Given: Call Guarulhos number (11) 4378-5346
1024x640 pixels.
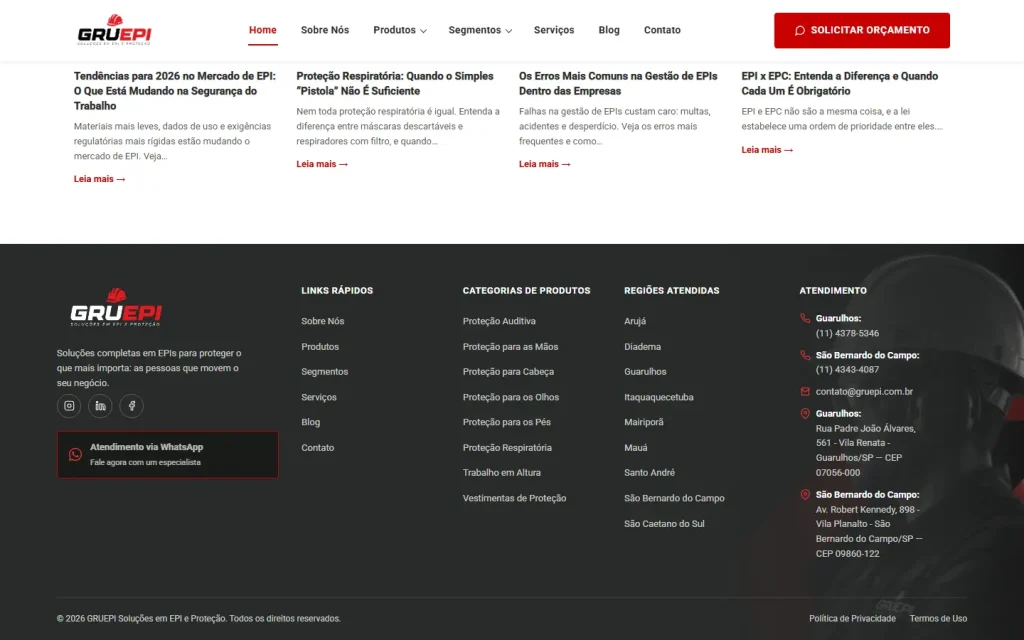Looking at the screenshot, I should click(x=847, y=333).
